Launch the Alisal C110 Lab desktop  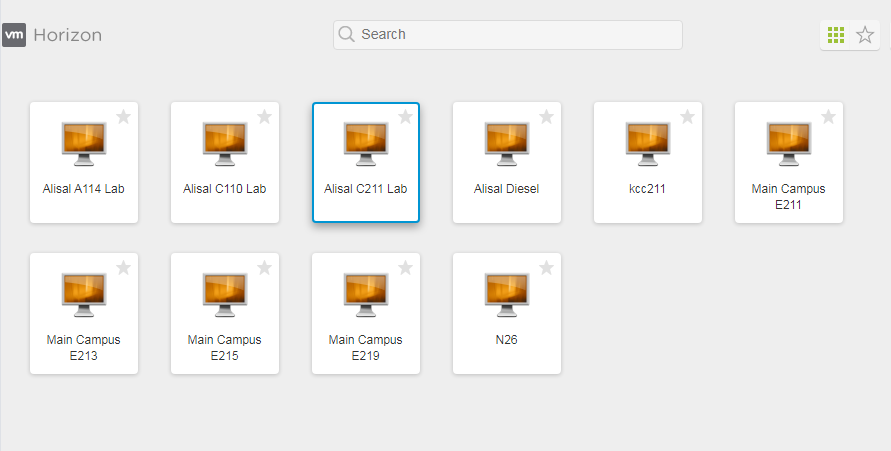click(225, 144)
